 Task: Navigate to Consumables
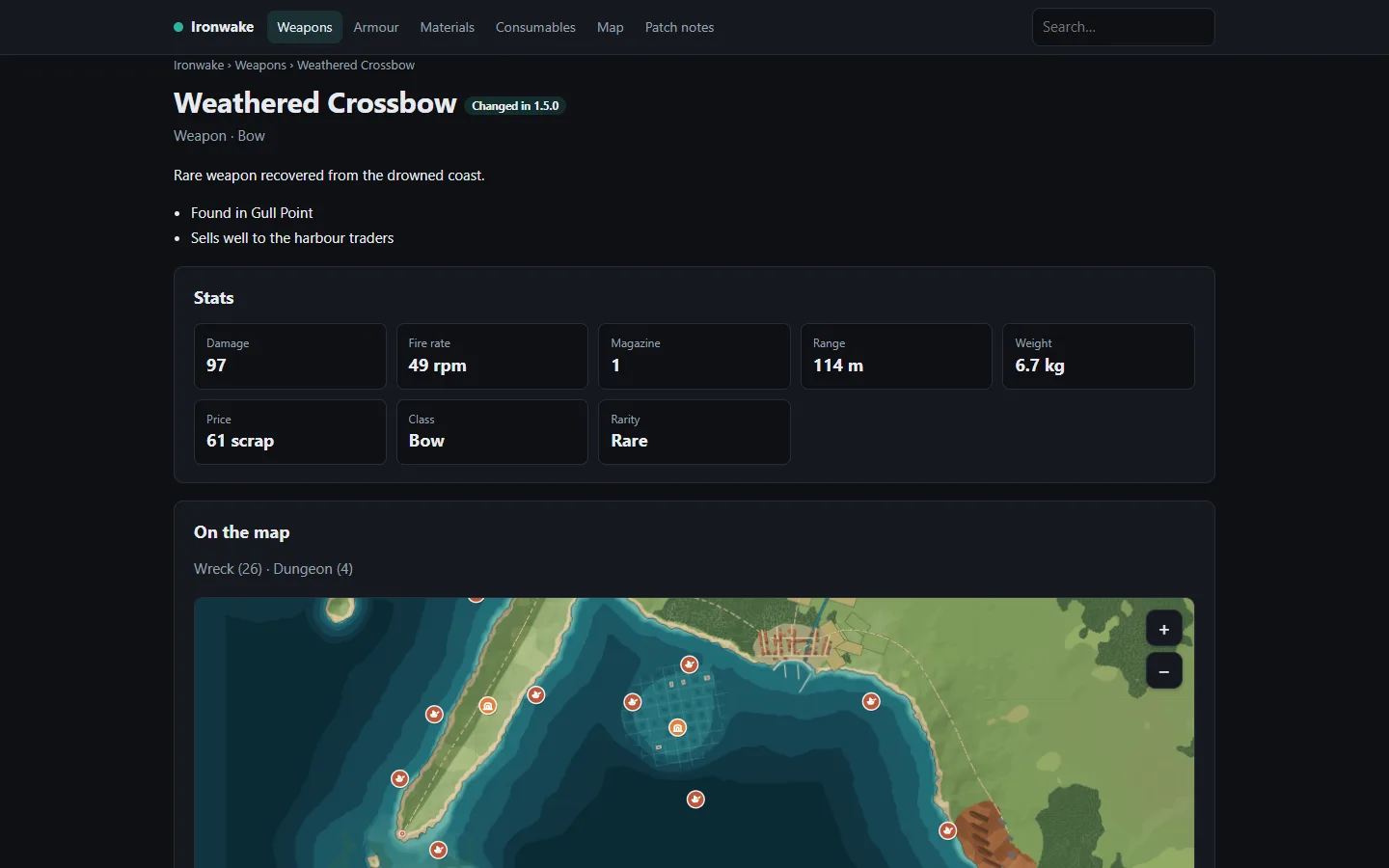tap(535, 27)
